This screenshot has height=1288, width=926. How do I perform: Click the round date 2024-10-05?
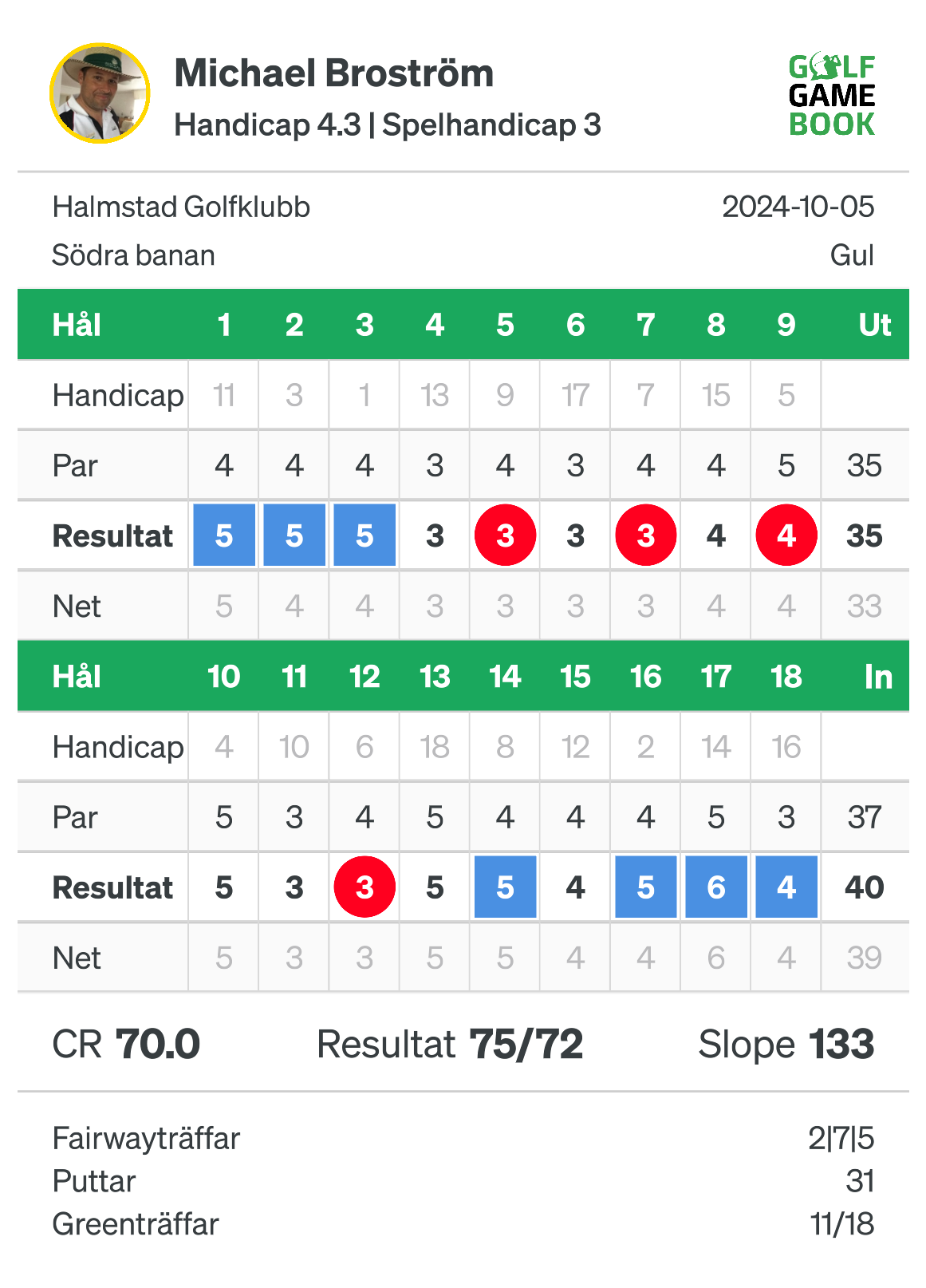pos(798,207)
